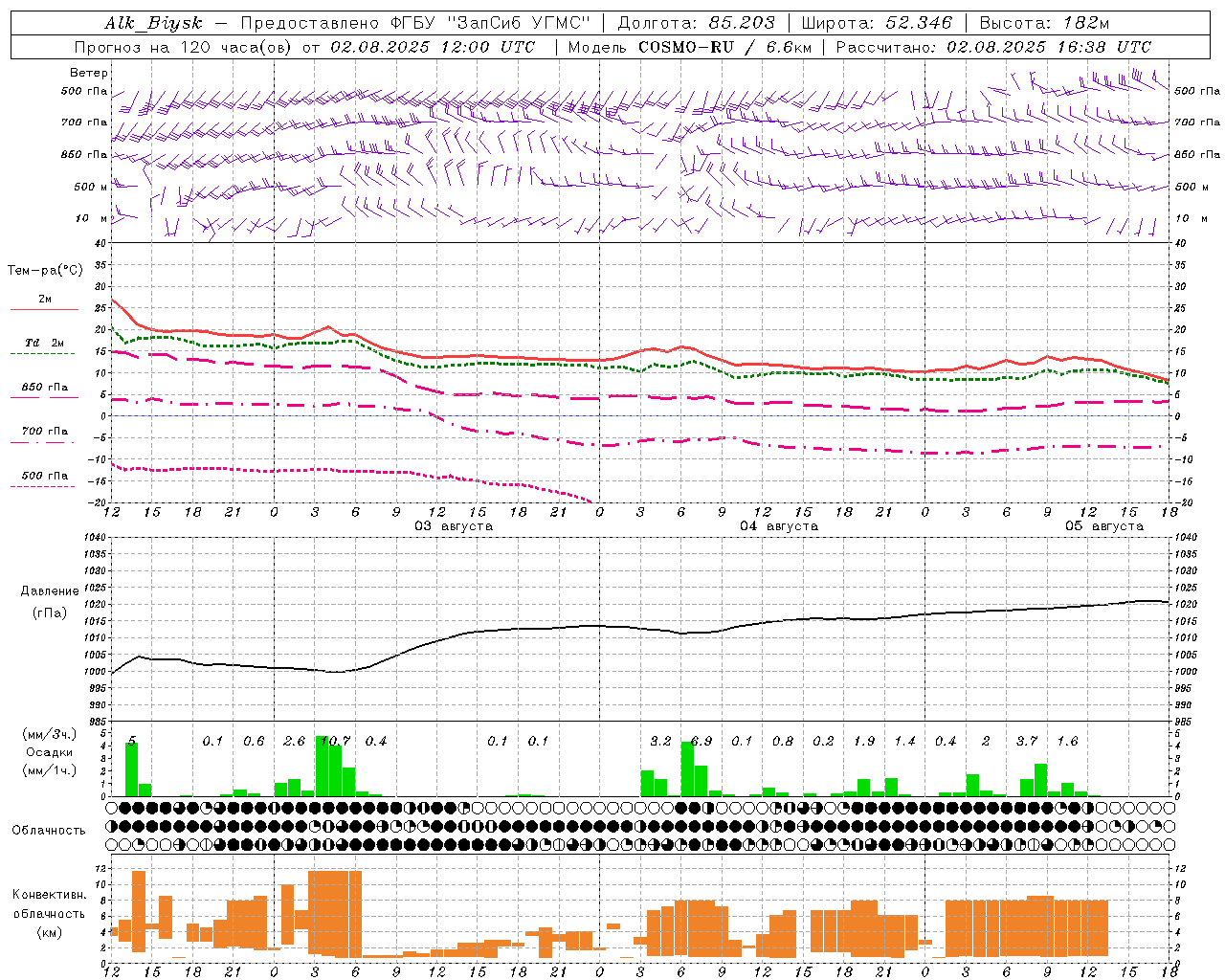Click the Td 2м legend entry
Viewport: 1225px width, 980px height.
click(x=45, y=343)
